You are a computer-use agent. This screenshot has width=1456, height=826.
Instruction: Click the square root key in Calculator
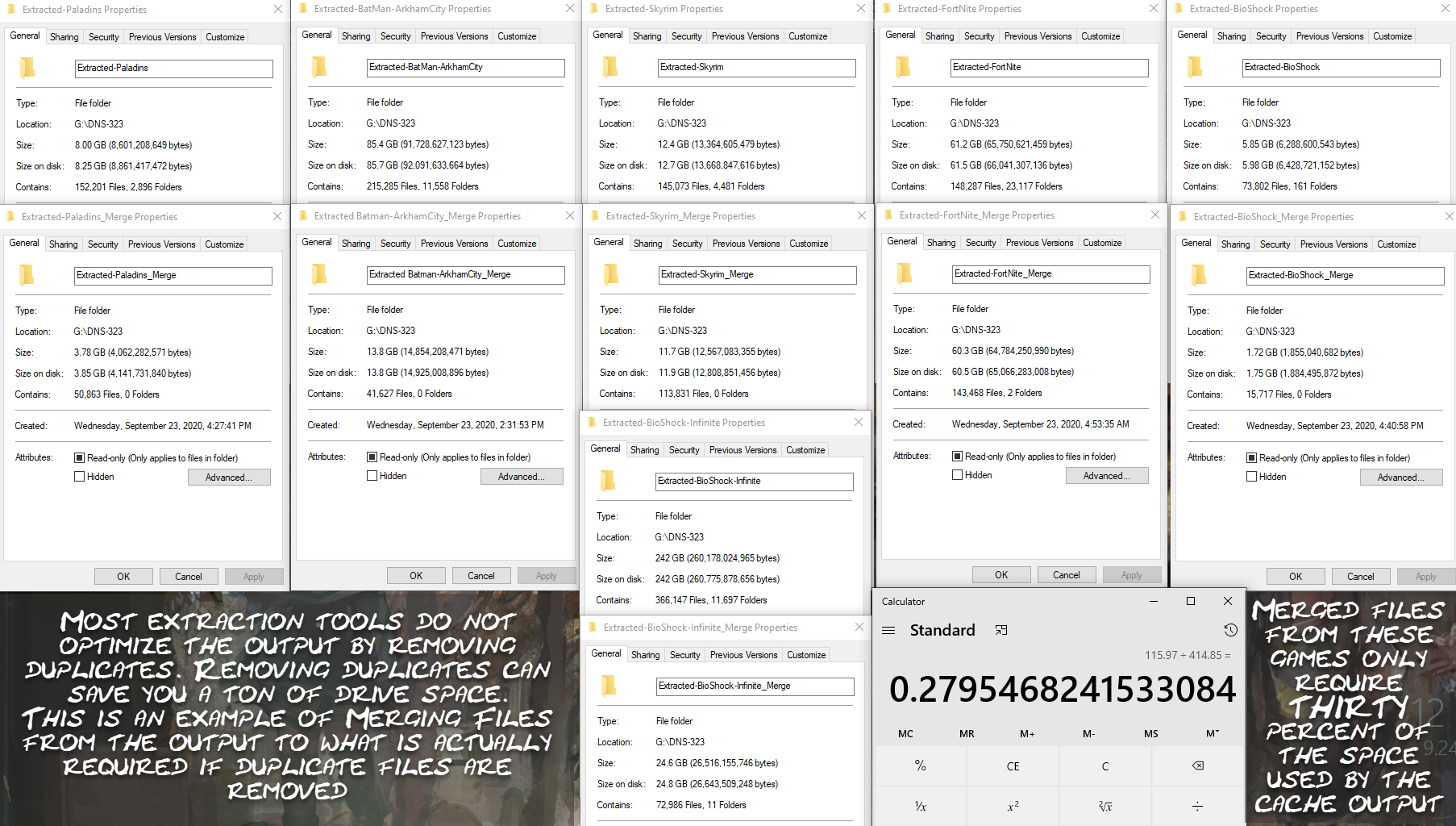pos(1105,806)
